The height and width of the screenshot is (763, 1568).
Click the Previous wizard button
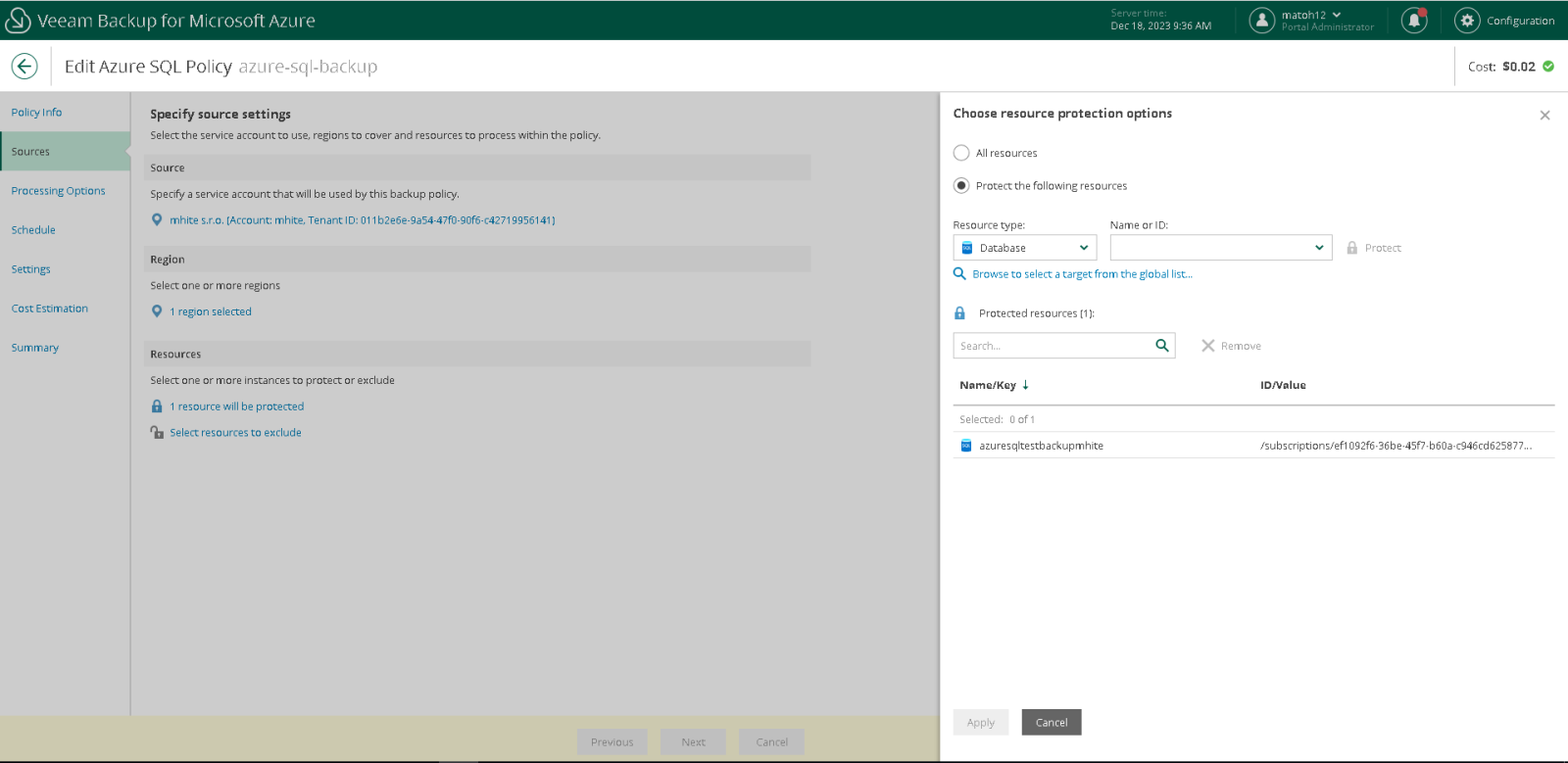[612, 742]
